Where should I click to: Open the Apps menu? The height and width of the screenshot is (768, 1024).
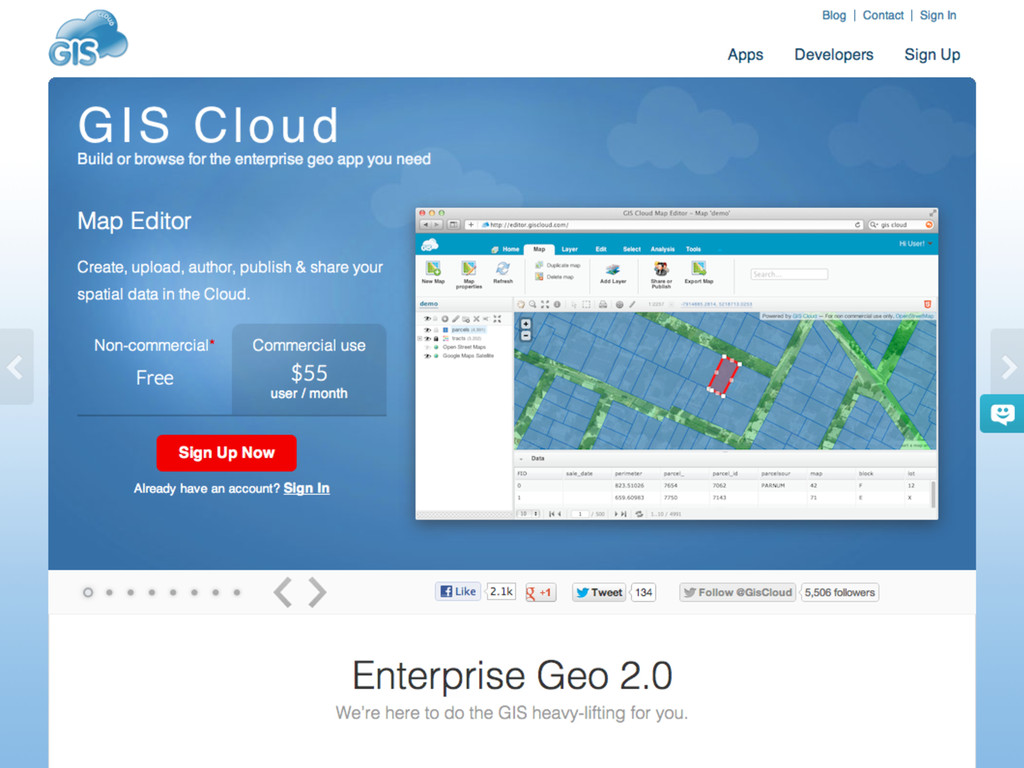click(745, 55)
